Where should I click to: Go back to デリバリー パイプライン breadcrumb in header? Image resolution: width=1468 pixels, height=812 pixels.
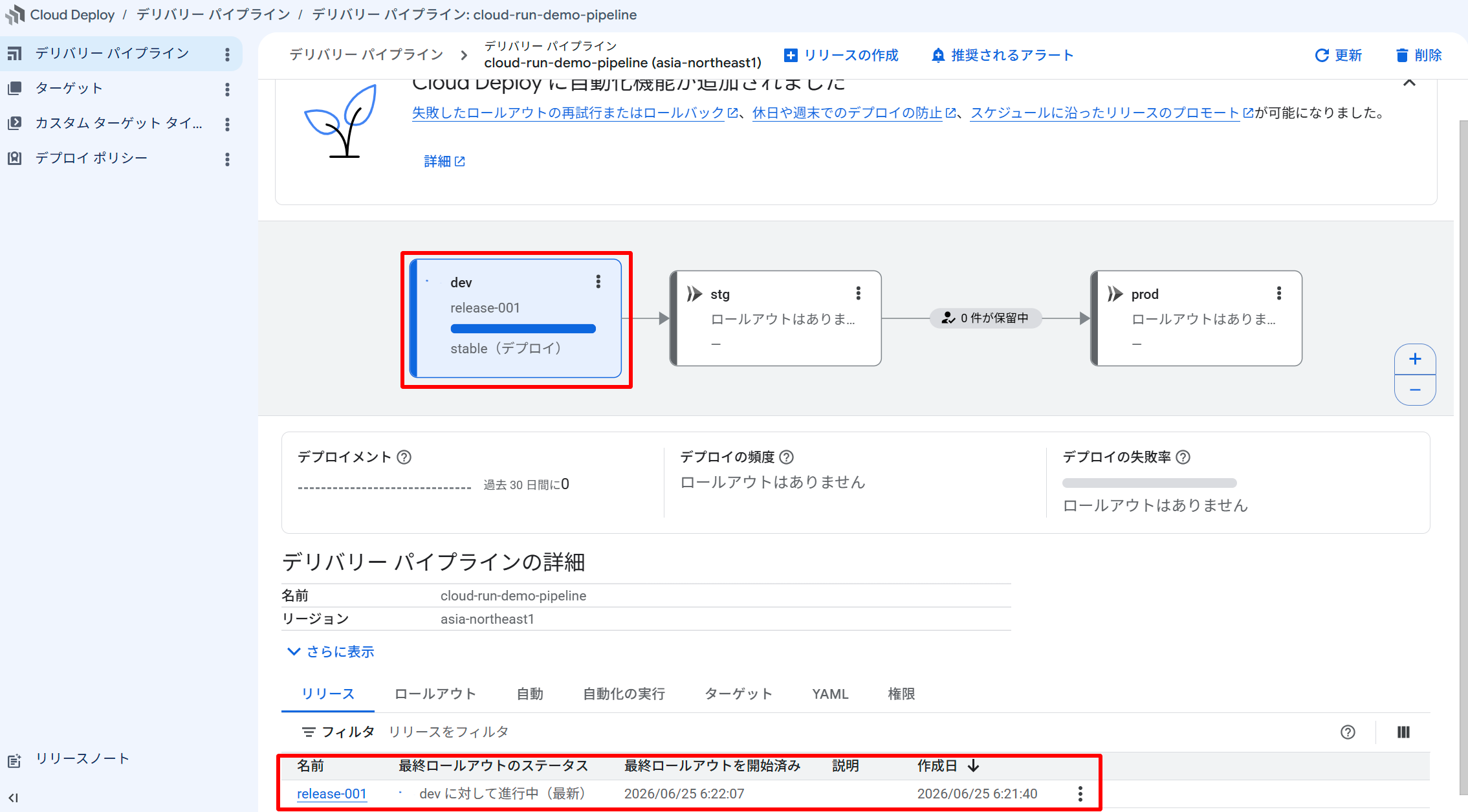coord(366,54)
